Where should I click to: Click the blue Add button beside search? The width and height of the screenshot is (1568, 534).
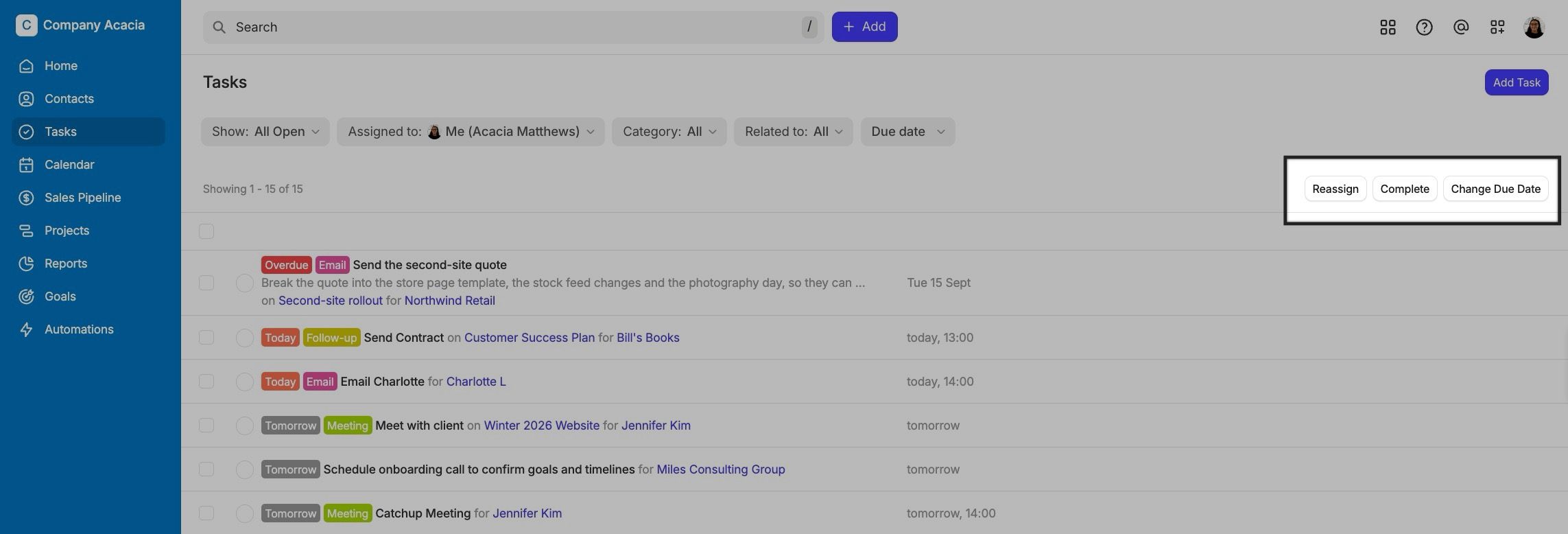pyautogui.click(x=865, y=27)
